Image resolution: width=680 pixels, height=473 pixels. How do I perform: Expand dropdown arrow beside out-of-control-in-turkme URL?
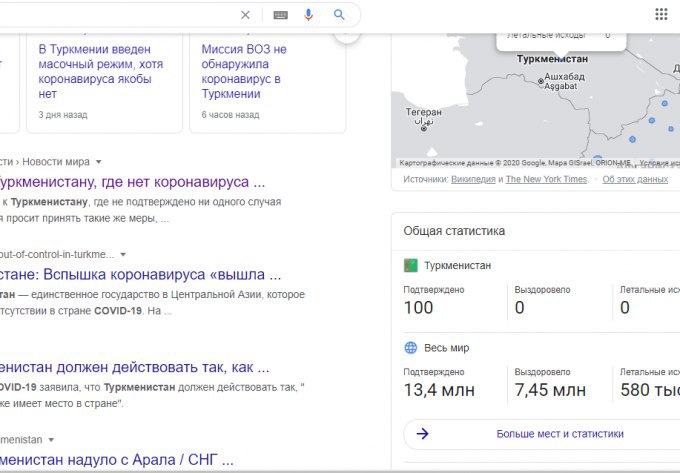(123, 254)
